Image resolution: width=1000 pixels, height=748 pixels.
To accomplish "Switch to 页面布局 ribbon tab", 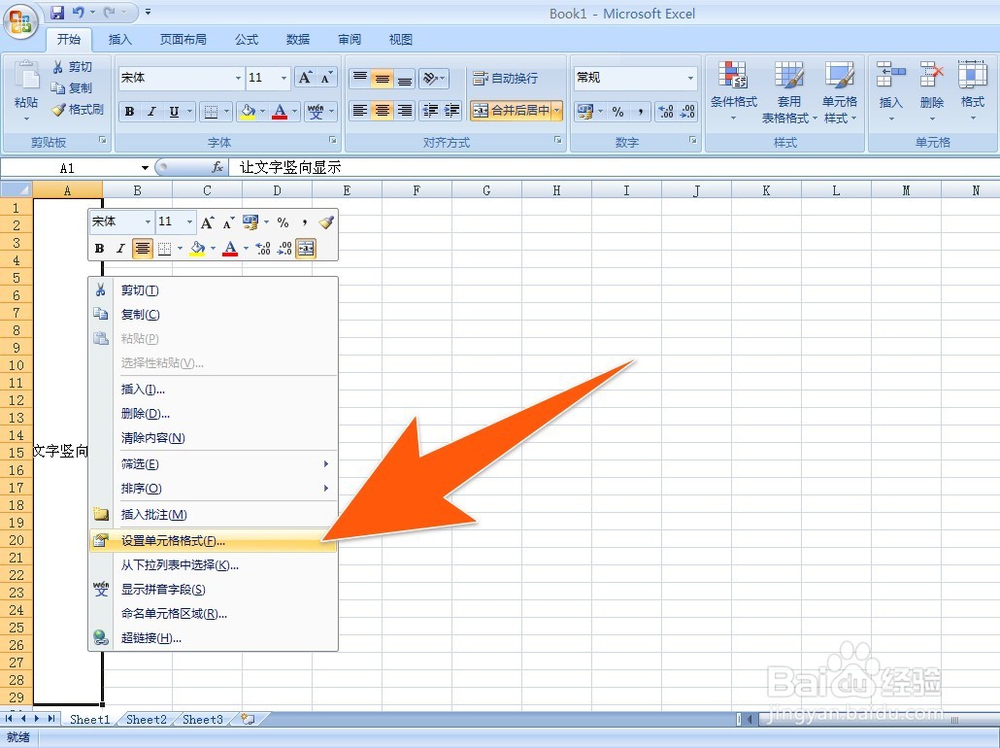I will click(x=183, y=40).
